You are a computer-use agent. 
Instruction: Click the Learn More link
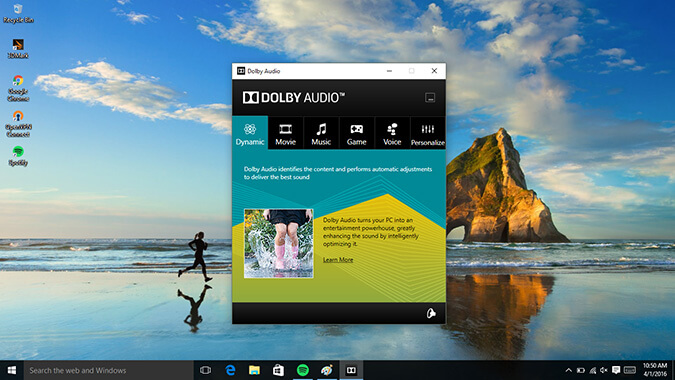pyautogui.click(x=338, y=260)
